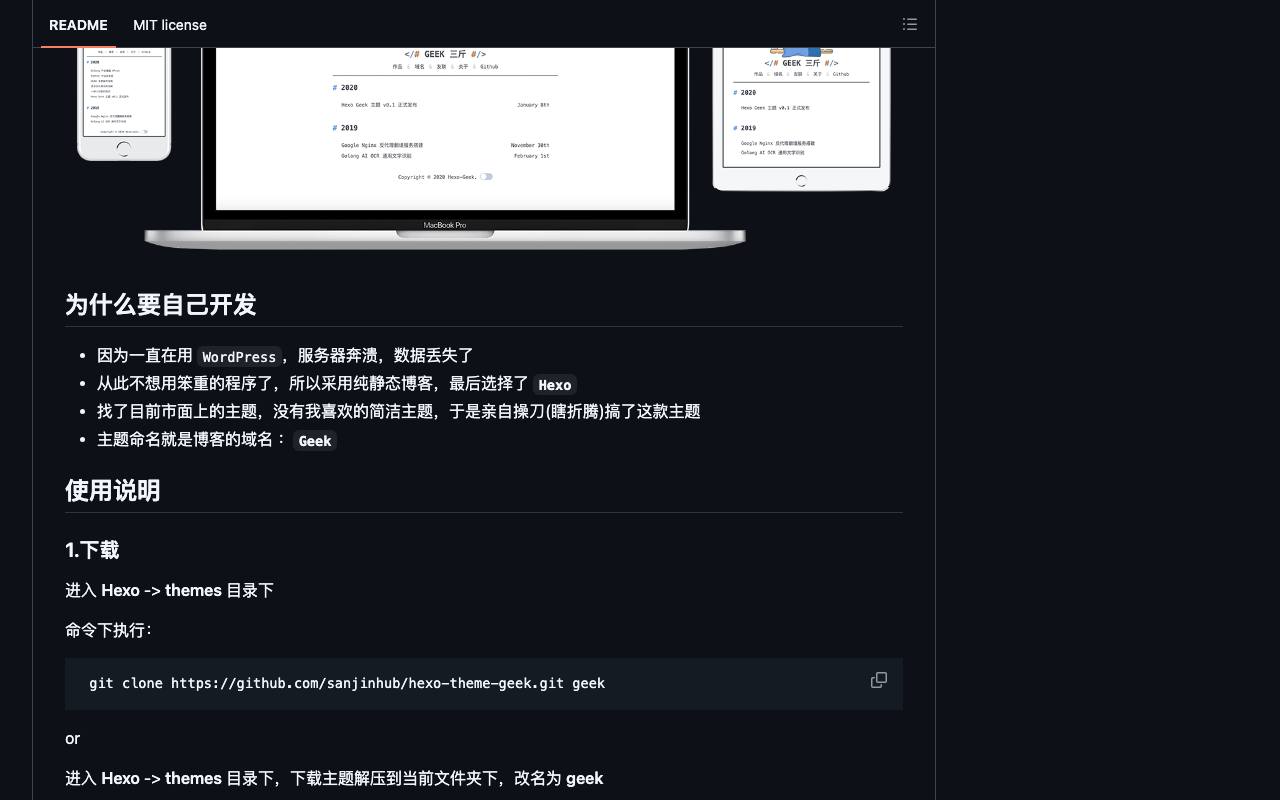Click the 使用说明 heading
This screenshot has height=800, width=1280.
coord(113,491)
